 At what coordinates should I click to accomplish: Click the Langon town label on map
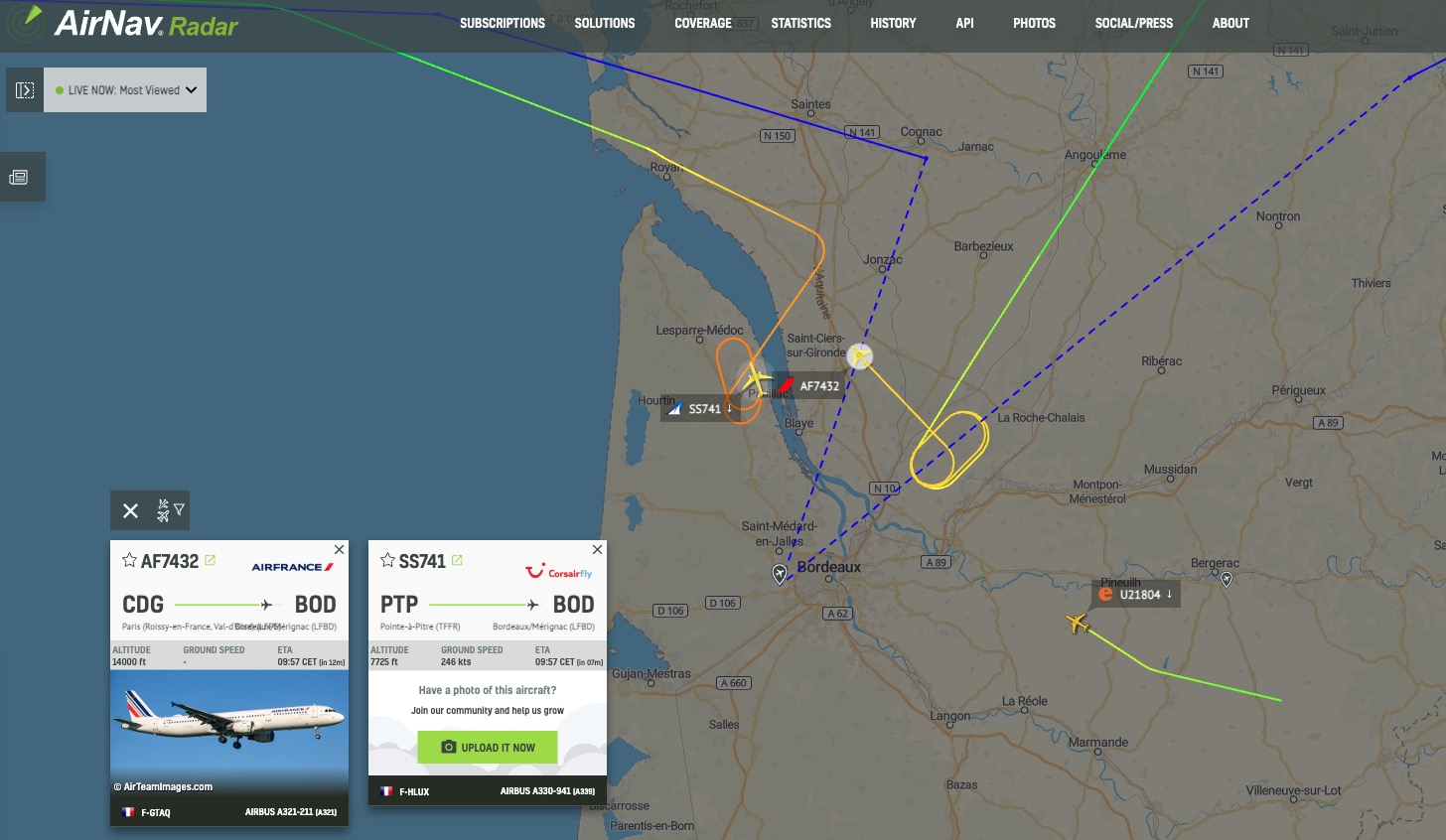pos(950,716)
